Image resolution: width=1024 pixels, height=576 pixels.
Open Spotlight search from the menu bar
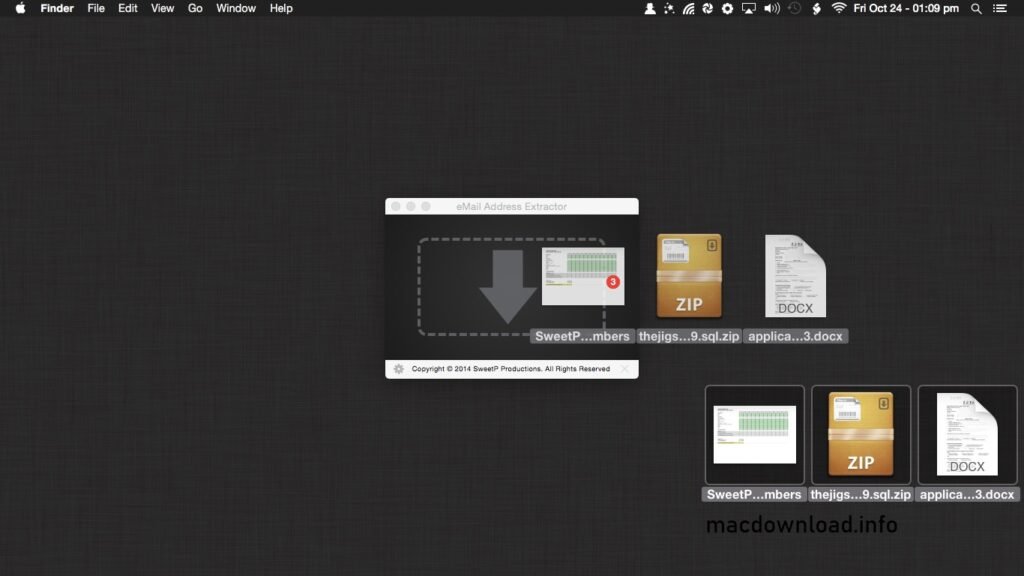pos(975,9)
